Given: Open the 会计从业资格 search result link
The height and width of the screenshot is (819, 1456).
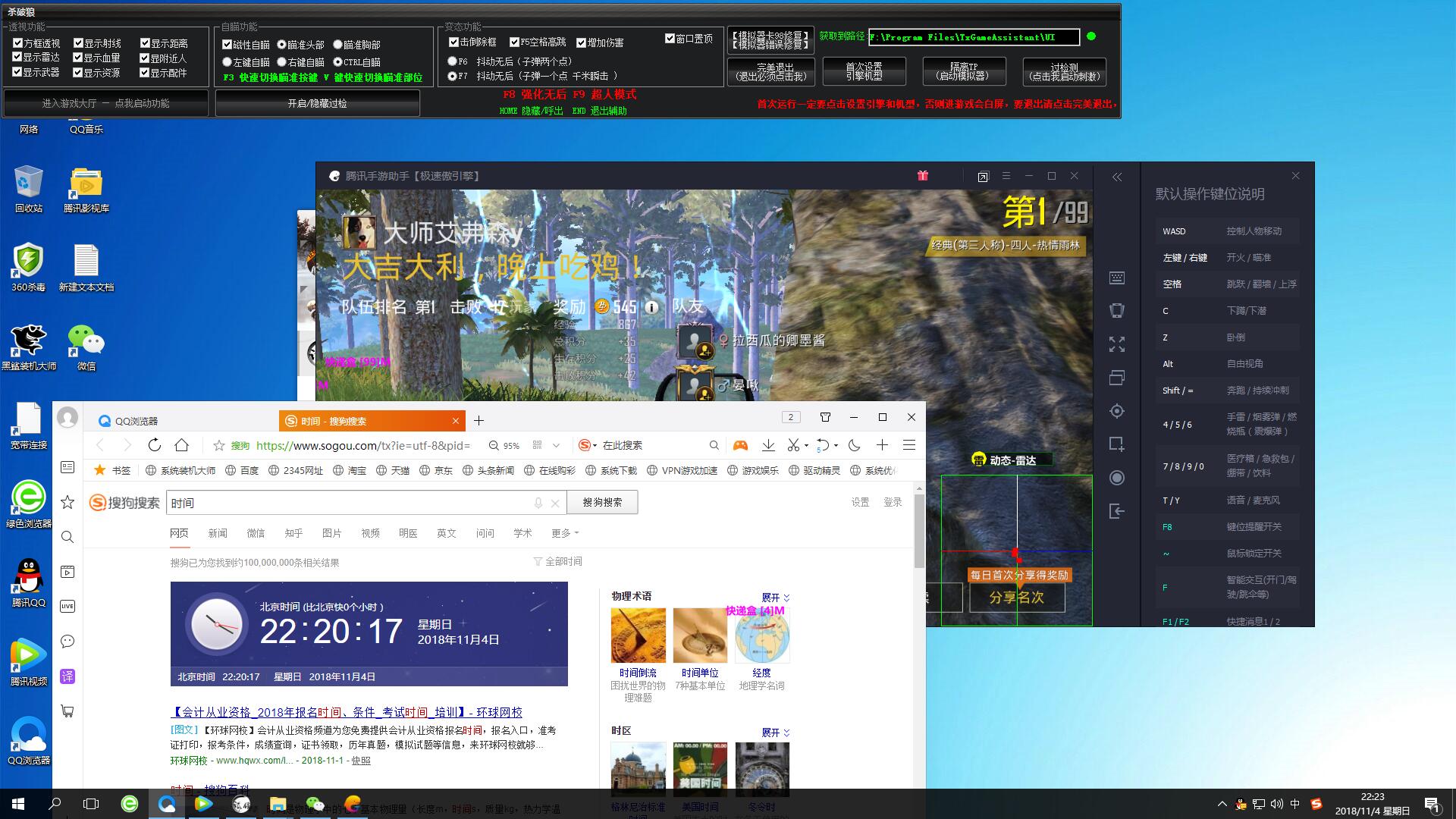Looking at the screenshot, I should (x=347, y=712).
